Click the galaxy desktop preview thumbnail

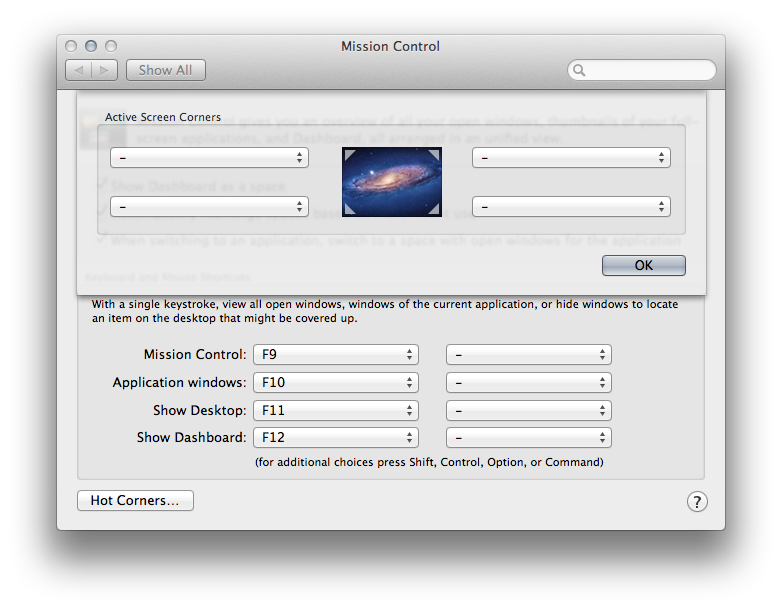[x=392, y=182]
